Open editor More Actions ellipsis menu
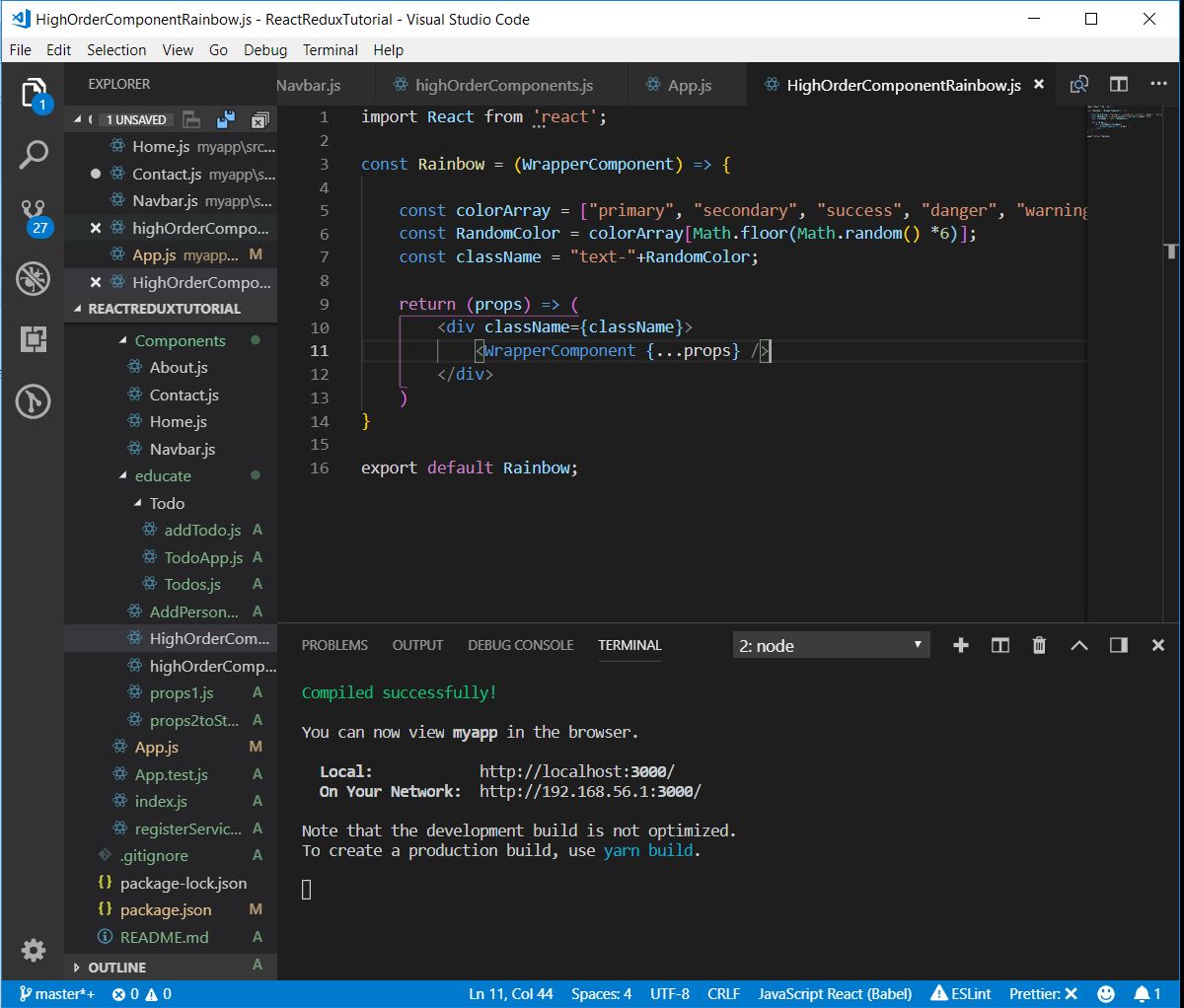 1158,85
